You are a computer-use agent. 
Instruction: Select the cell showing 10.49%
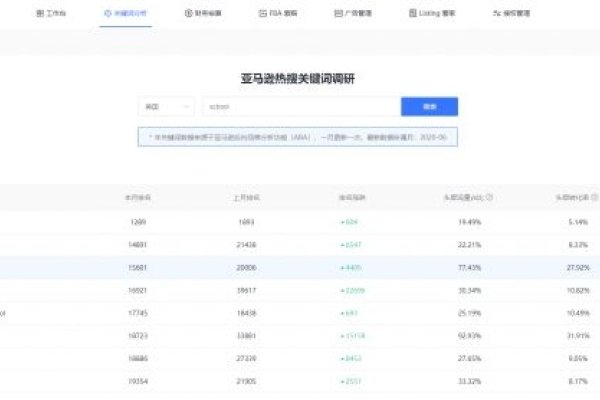[578, 313]
